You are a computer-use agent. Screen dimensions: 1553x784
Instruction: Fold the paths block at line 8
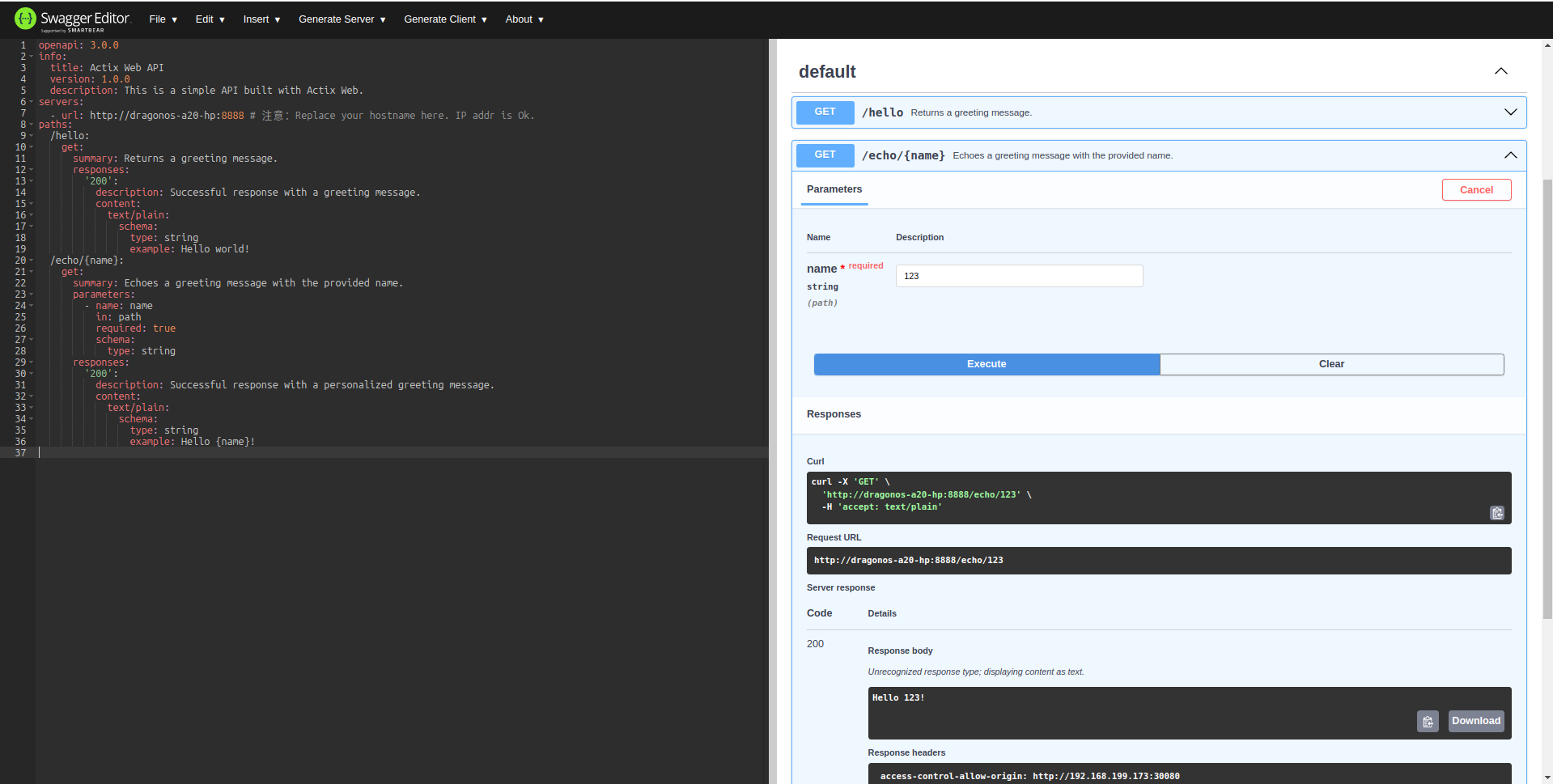[x=32, y=125]
